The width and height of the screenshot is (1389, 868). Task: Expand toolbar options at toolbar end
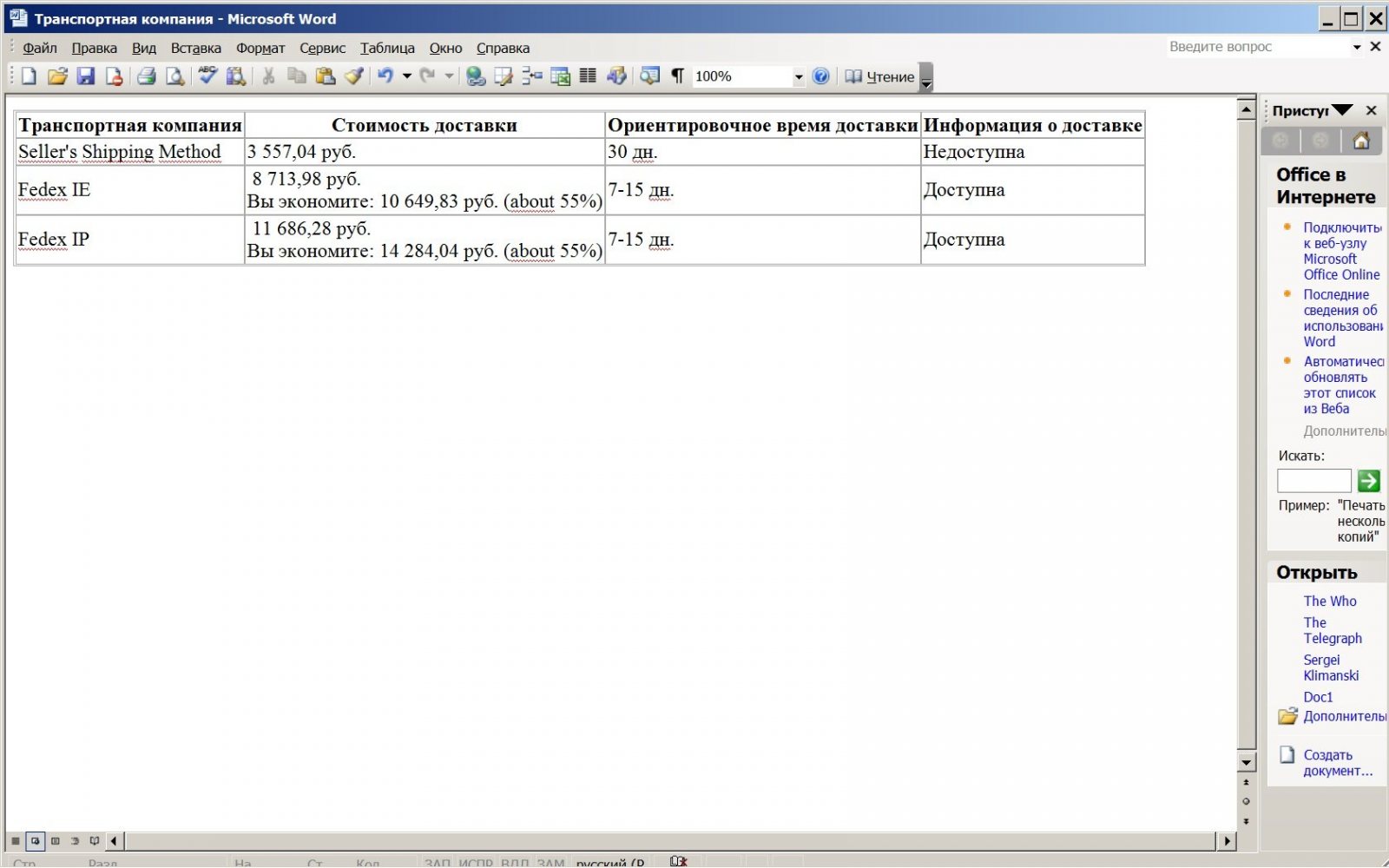(926, 77)
